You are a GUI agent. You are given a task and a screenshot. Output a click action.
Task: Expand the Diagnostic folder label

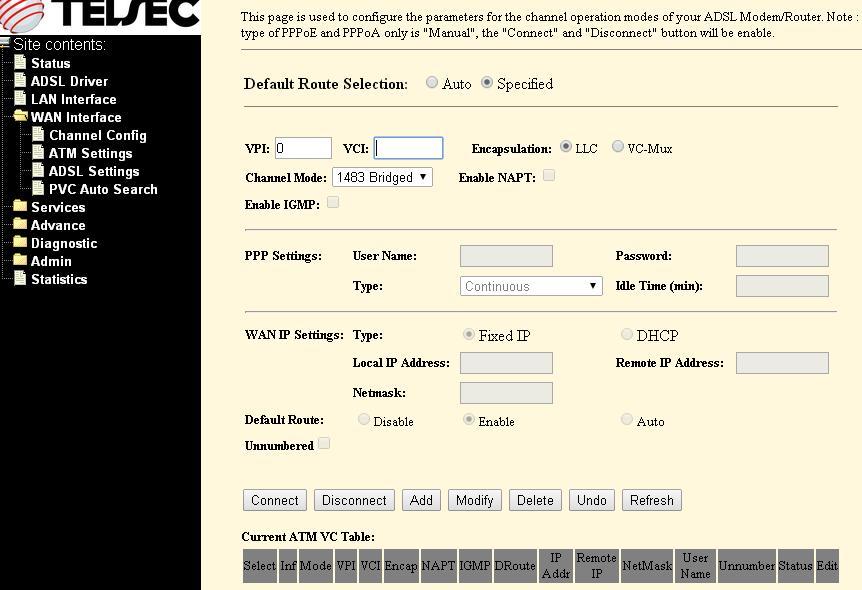pyautogui.click(x=64, y=244)
